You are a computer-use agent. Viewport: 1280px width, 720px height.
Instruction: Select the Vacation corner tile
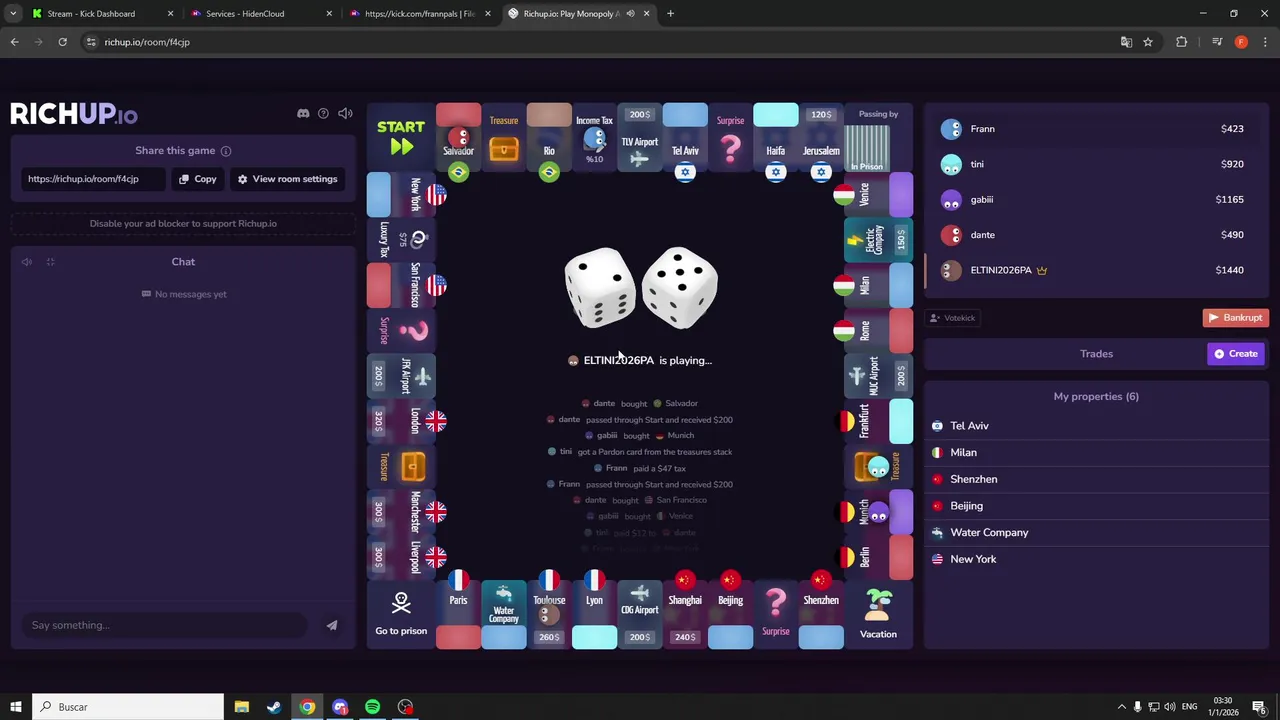[878, 613]
